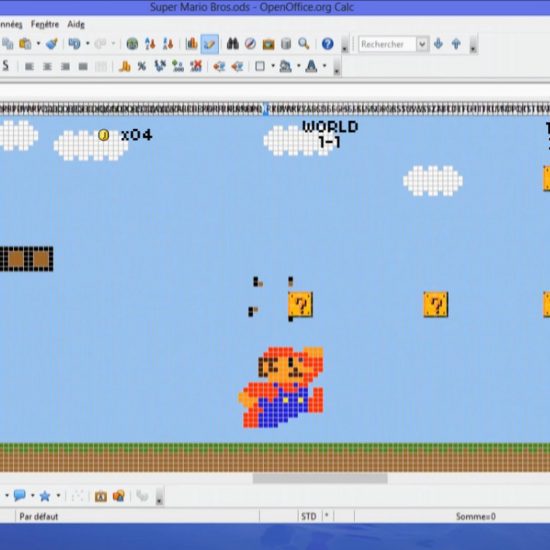Image resolution: width=550 pixels, height=550 pixels.
Task: Open the Data Sources cylinder icon
Action: tap(286, 44)
